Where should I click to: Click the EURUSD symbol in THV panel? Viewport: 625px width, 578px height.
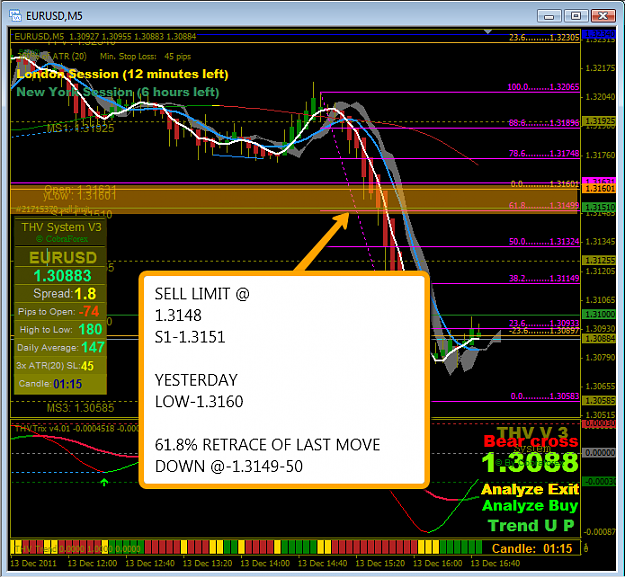(x=63, y=258)
